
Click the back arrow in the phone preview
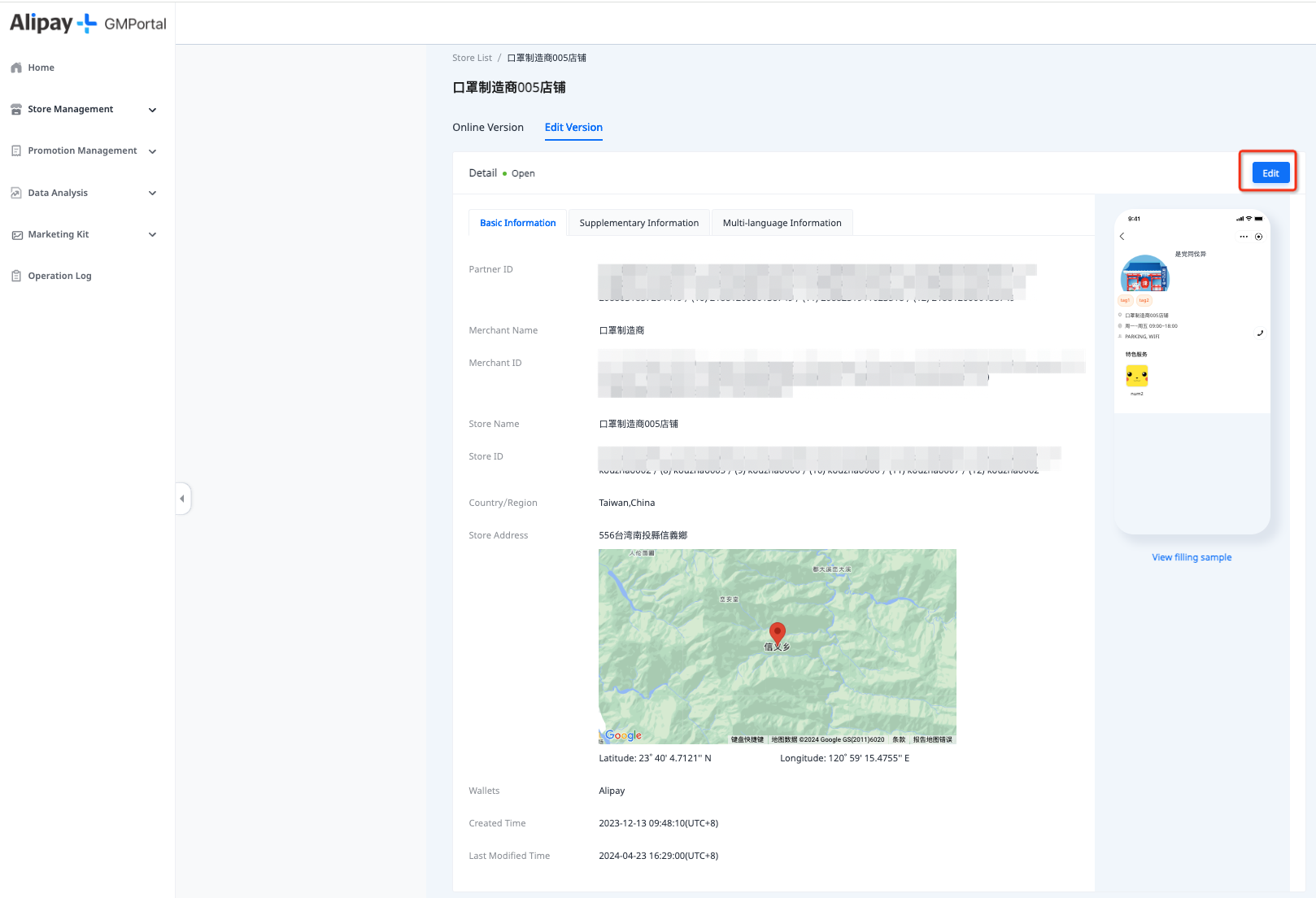point(1122,237)
